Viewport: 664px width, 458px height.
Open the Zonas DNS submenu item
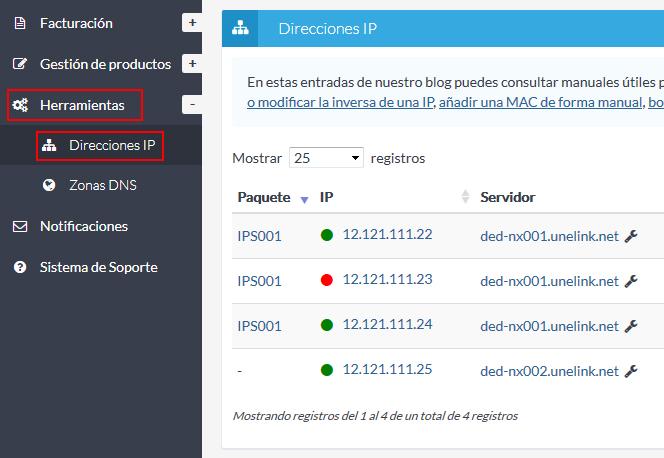tap(103, 185)
